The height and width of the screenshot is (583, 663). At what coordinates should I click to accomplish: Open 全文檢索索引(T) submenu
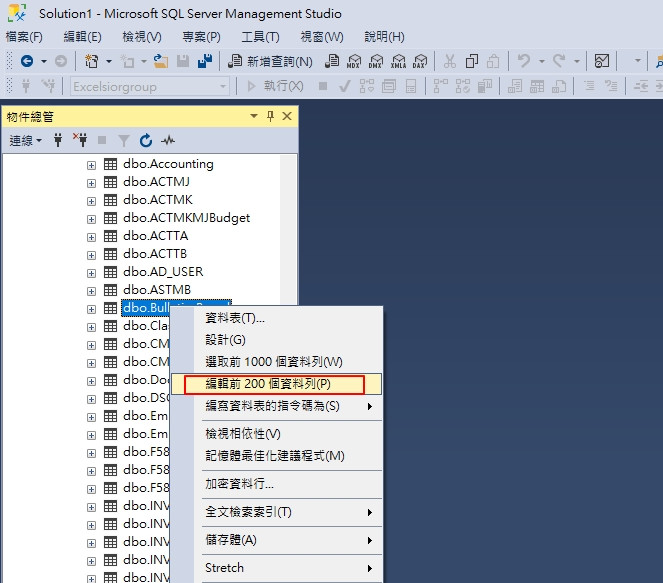(277, 512)
